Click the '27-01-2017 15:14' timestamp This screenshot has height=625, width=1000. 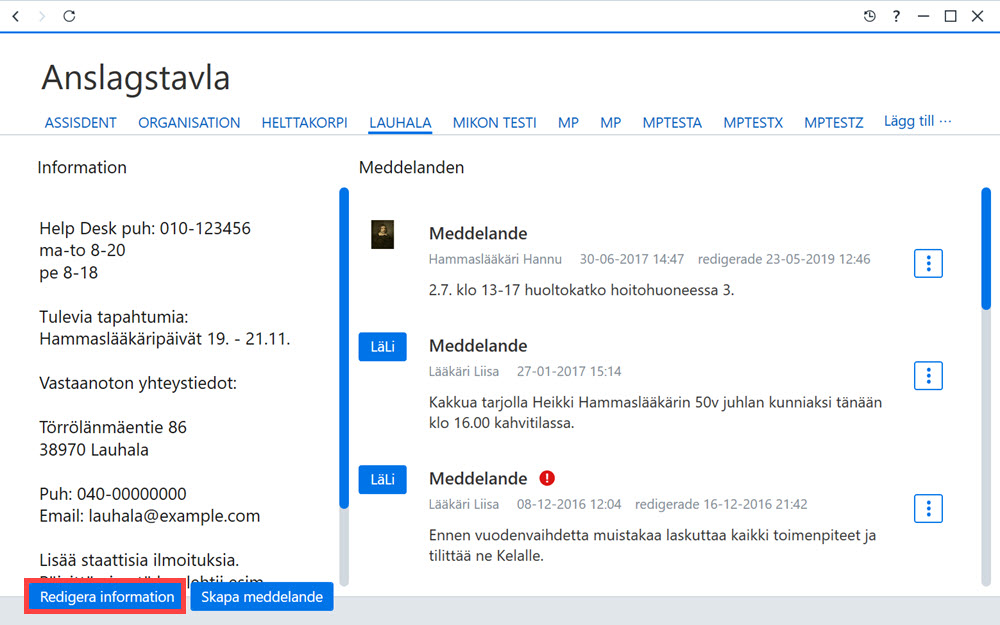coord(569,371)
